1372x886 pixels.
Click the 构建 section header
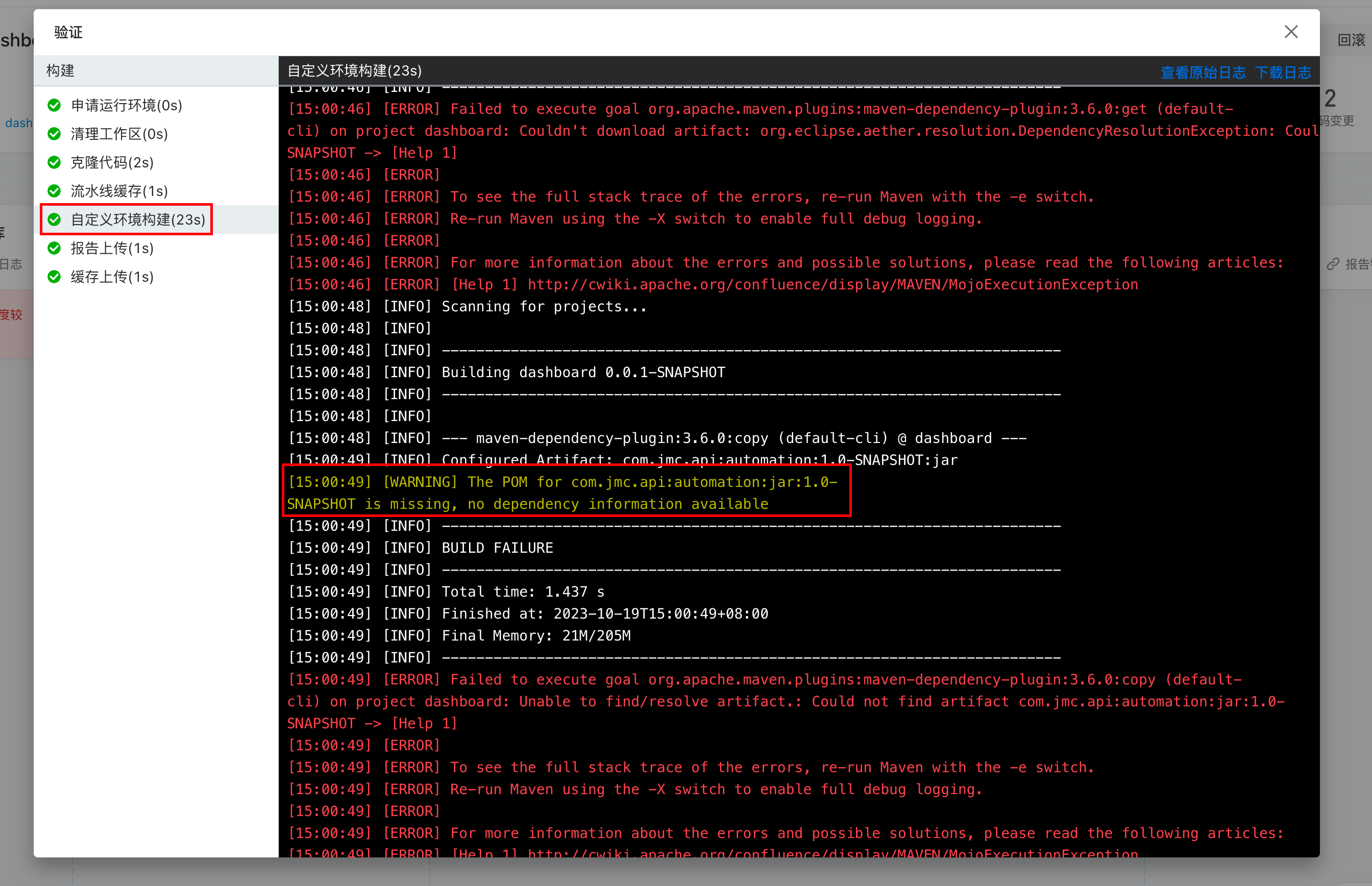click(x=60, y=71)
